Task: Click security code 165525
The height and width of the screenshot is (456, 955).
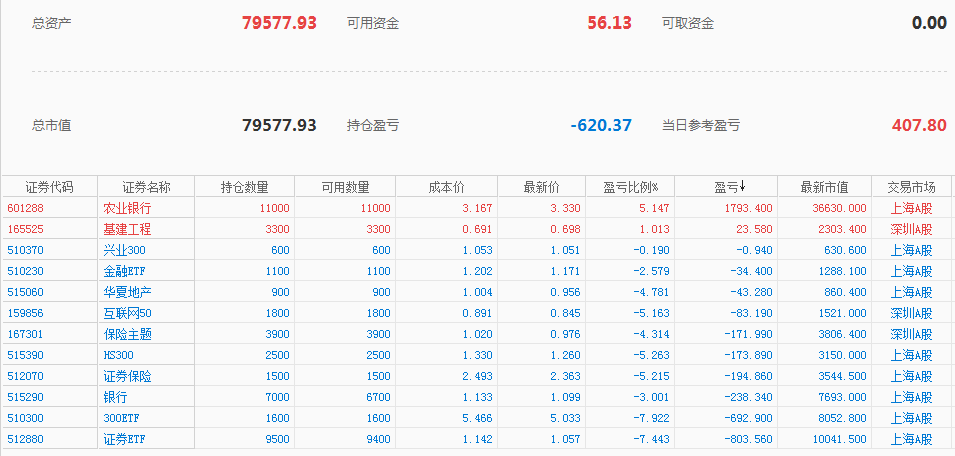Action: pyautogui.click(x=26, y=230)
